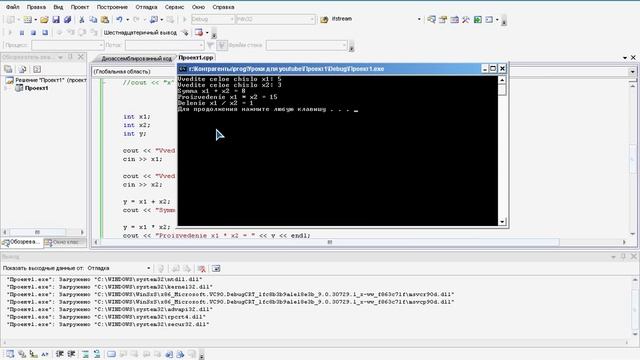Viewport: 640px width, 360px height.
Task: Click the Break All pause icon
Action: (x=22, y=33)
